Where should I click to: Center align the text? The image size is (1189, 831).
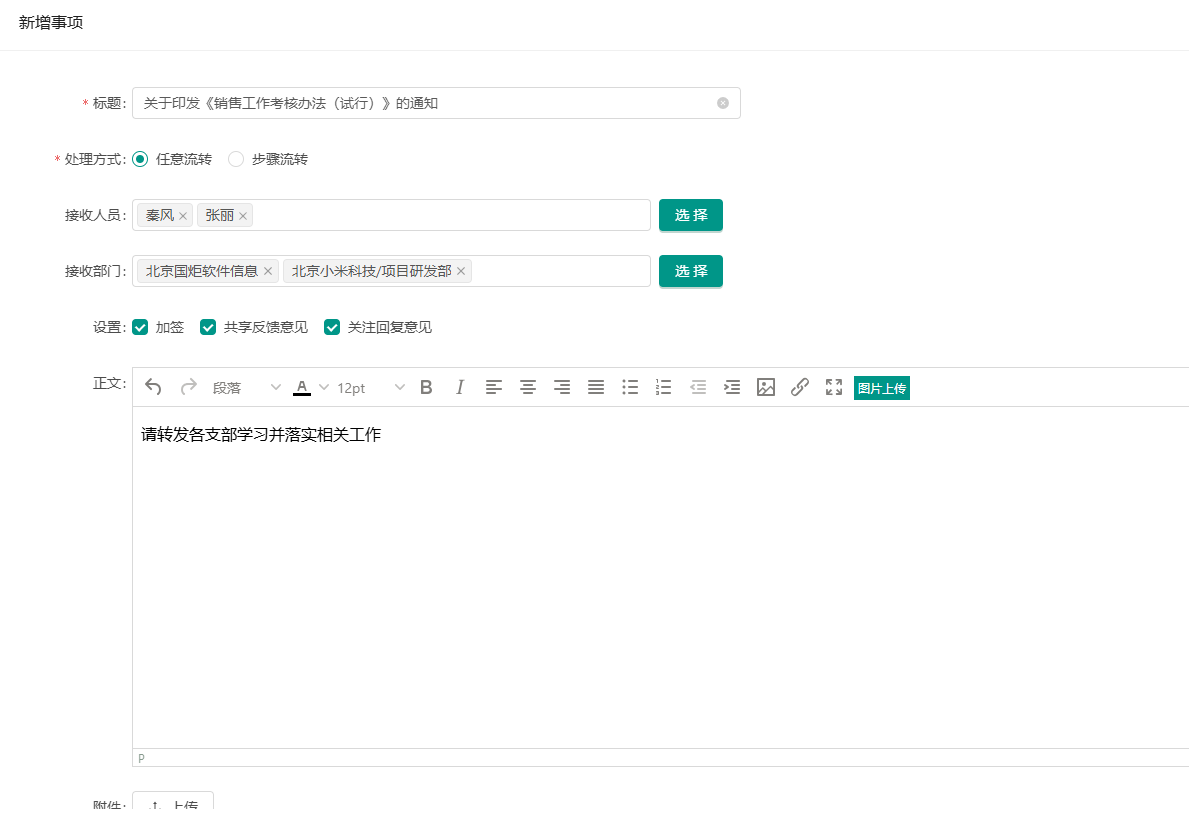point(528,387)
